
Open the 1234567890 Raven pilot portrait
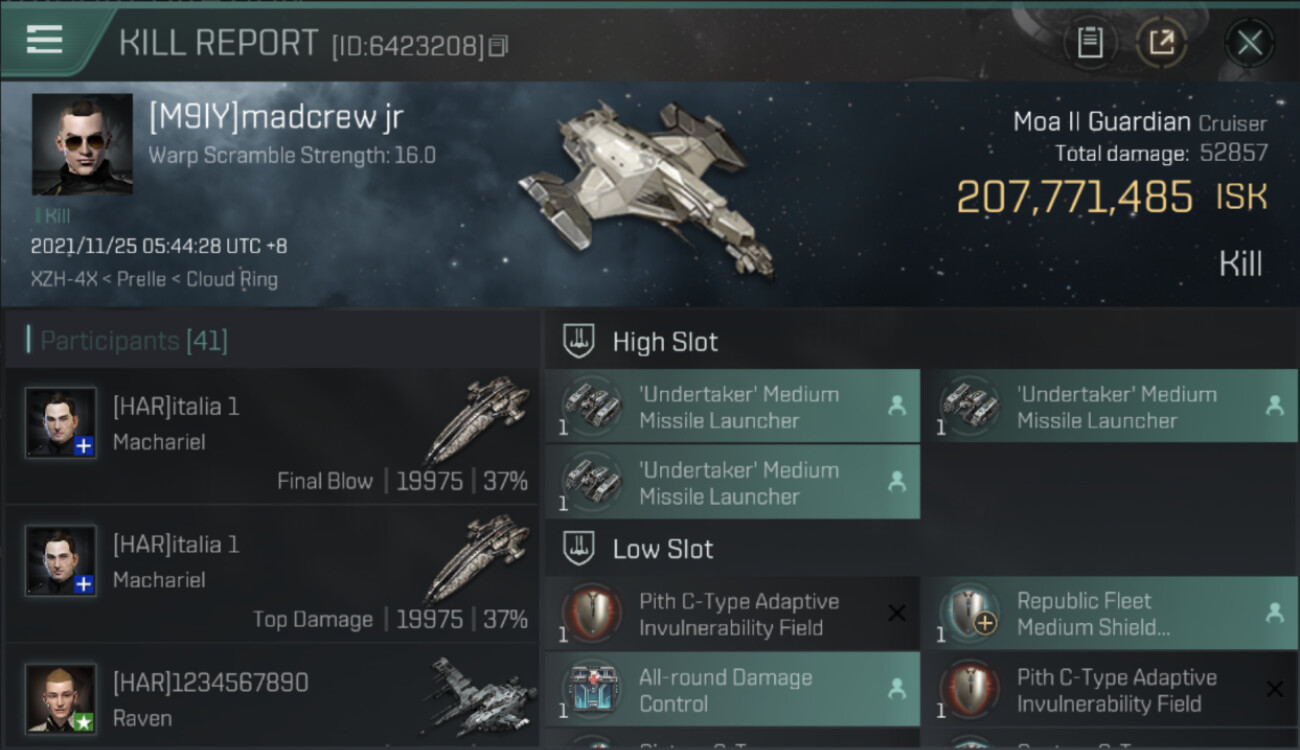pos(61,697)
